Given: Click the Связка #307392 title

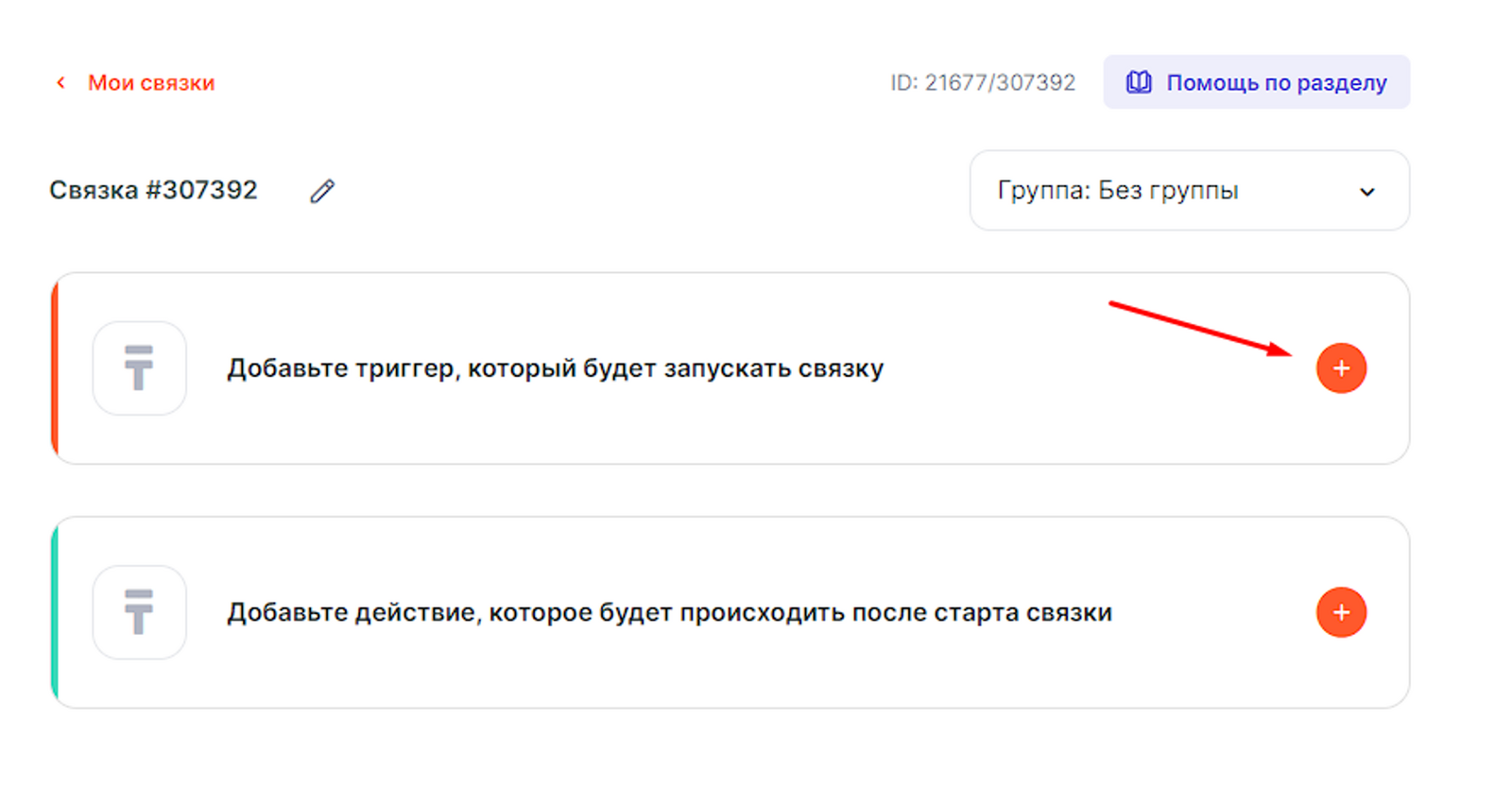Looking at the screenshot, I should click(153, 191).
